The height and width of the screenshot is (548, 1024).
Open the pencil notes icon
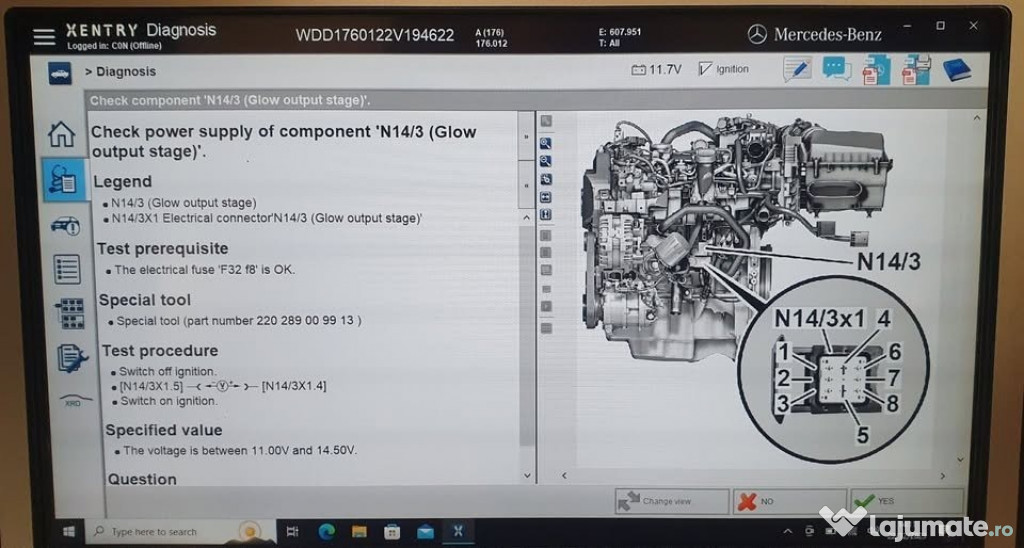[796, 69]
